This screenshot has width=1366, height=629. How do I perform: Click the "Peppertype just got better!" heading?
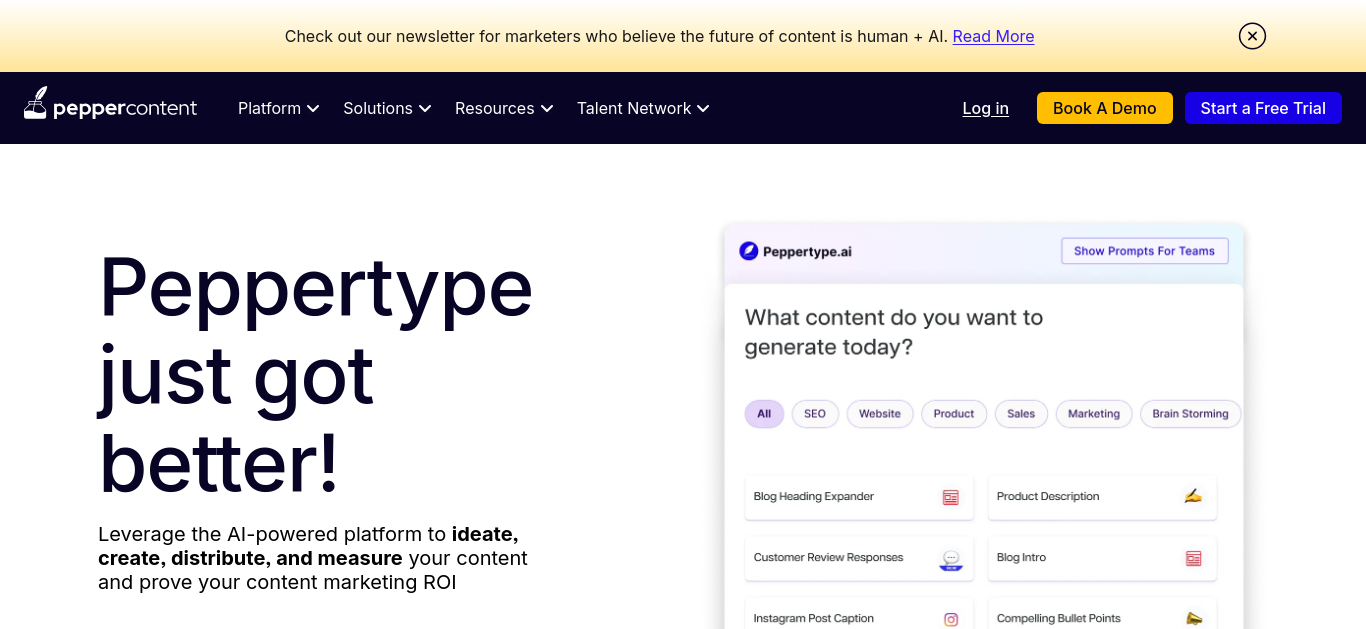click(x=315, y=375)
